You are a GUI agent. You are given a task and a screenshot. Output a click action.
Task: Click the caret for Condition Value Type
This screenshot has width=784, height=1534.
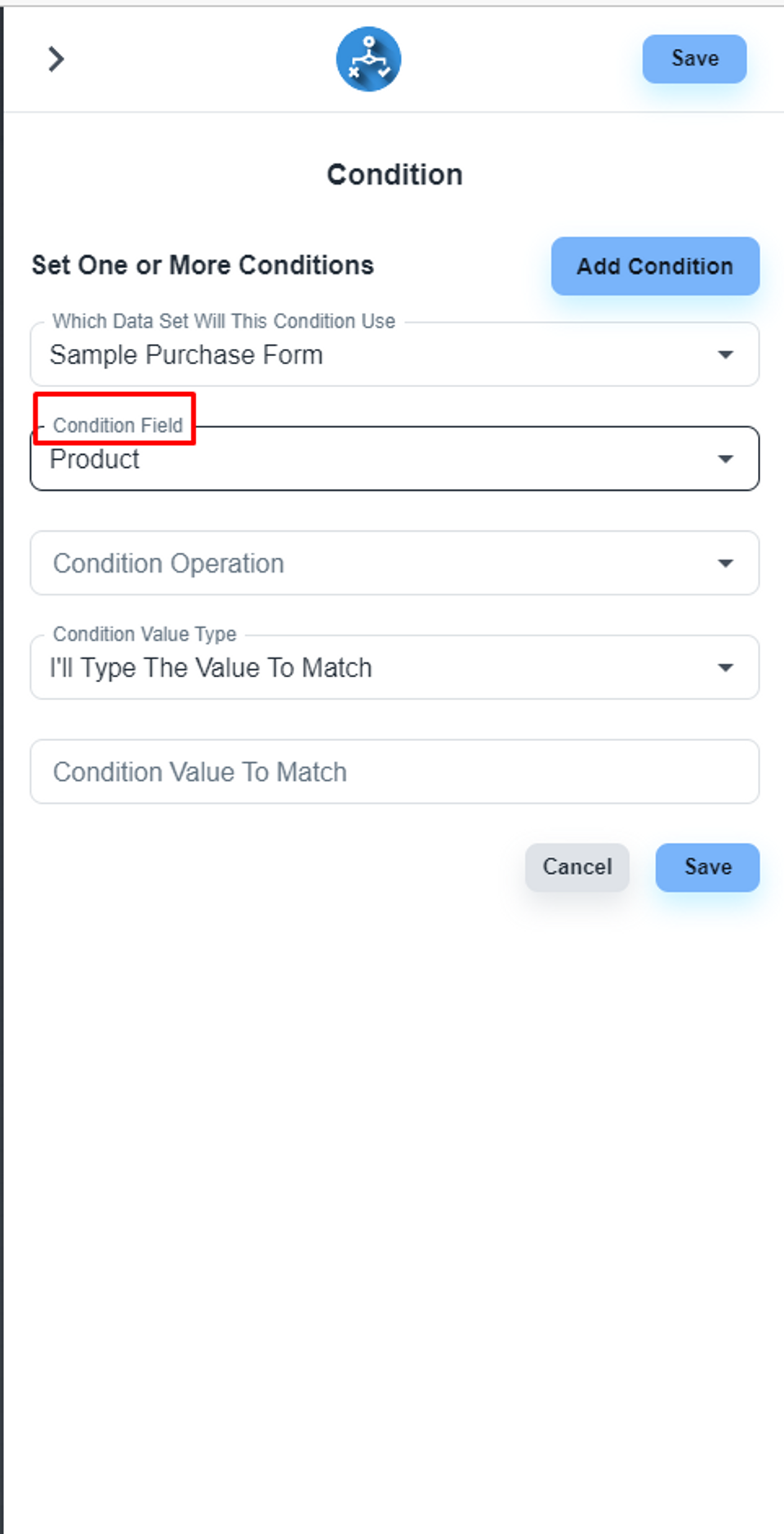[725, 668]
